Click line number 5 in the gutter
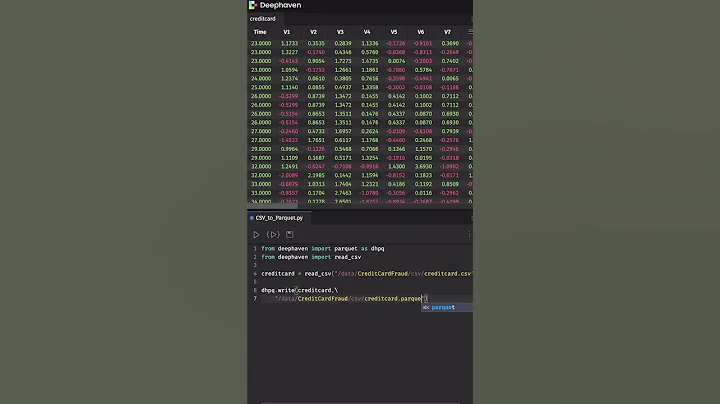Screen dimensions: 720x404 pos(255,282)
